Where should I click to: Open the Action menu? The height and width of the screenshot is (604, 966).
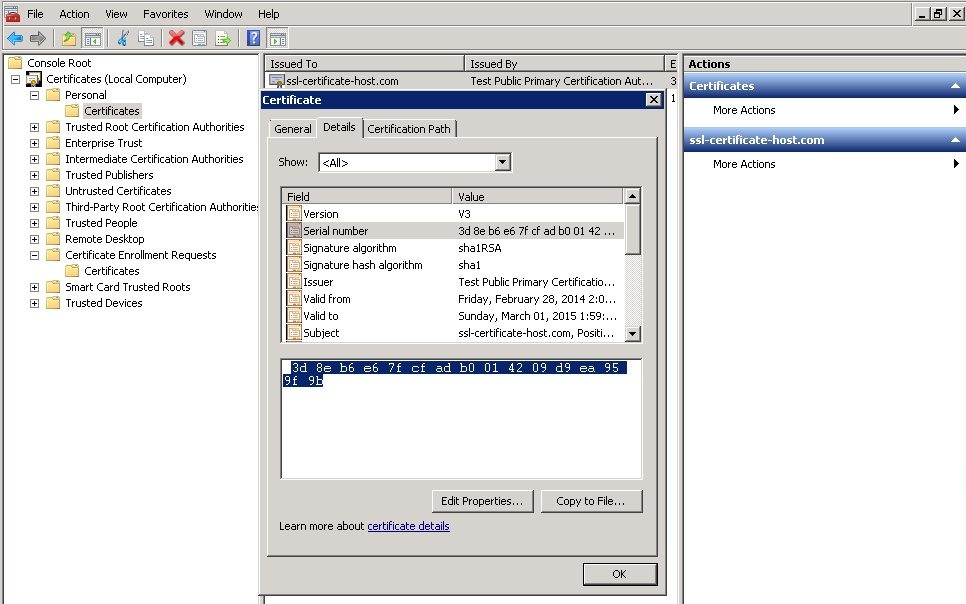(x=74, y=14)
